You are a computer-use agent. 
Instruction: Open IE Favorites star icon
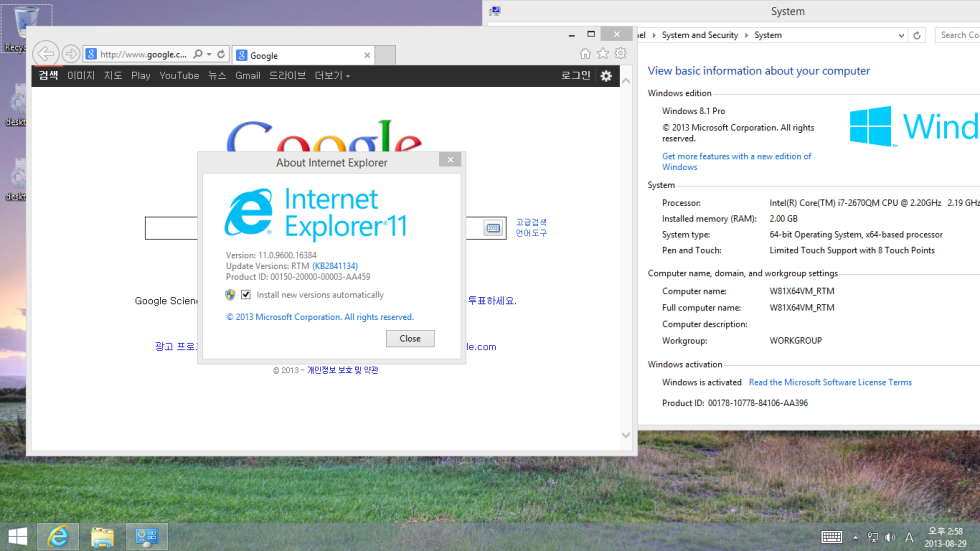tap(602, 54)
